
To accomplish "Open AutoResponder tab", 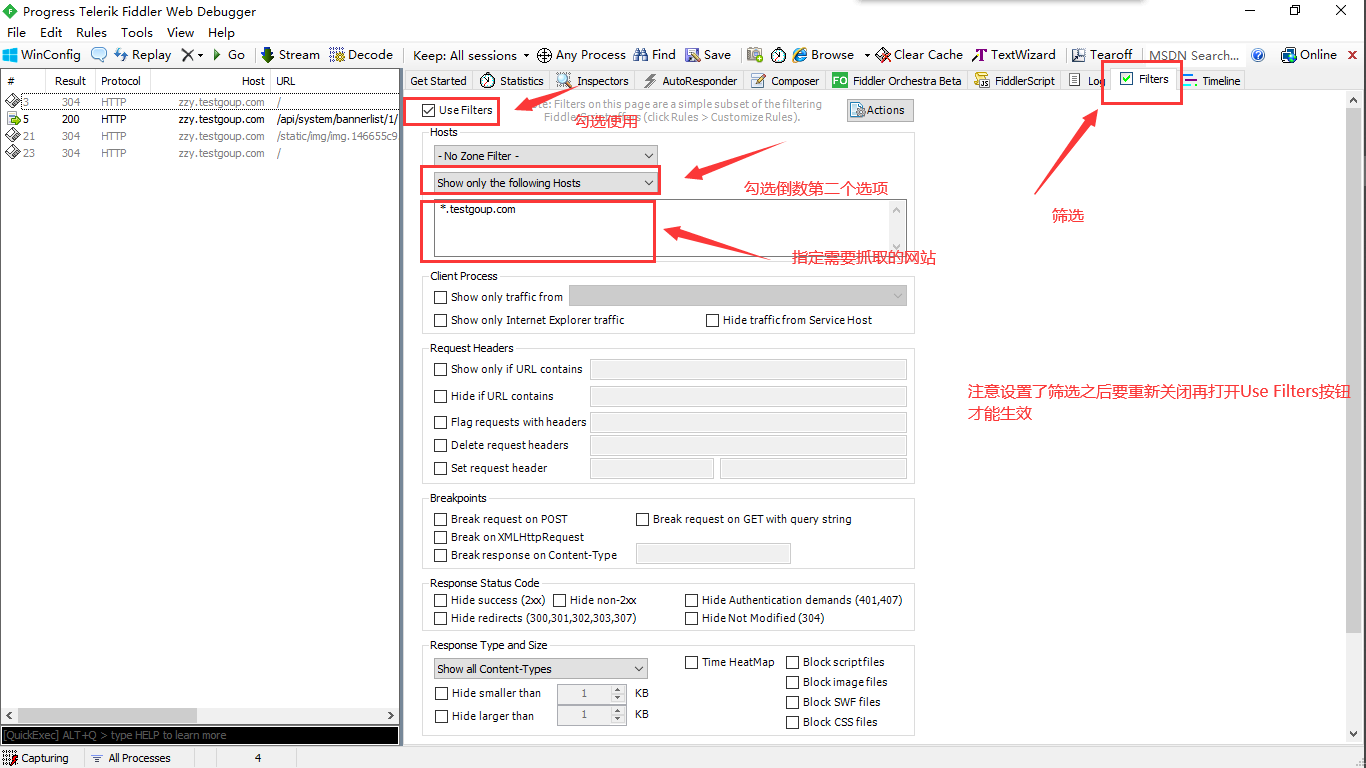I will click(690, 81).
